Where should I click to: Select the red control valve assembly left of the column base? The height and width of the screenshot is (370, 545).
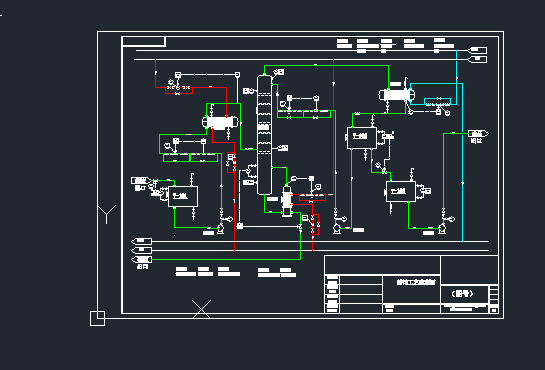pos(231,162)
